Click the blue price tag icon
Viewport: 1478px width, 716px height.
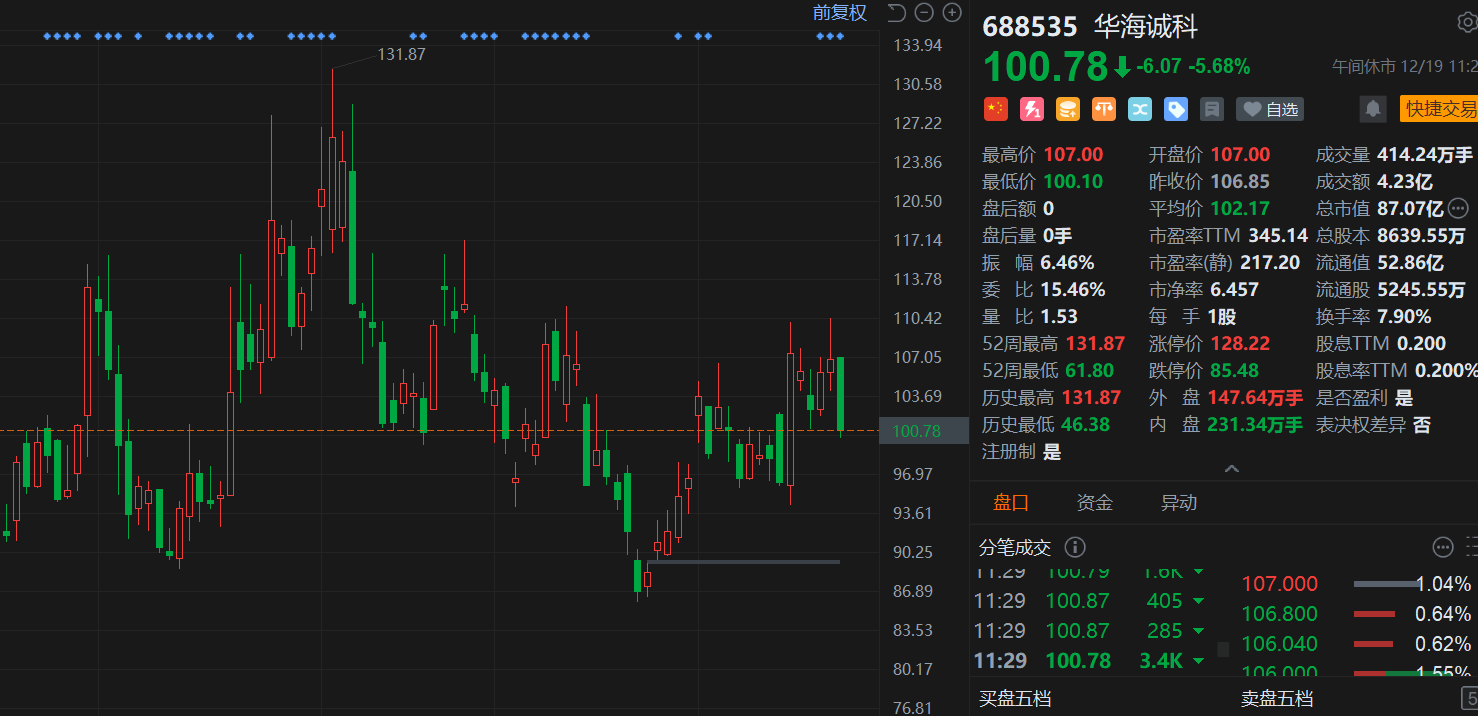coord(1175,109)
